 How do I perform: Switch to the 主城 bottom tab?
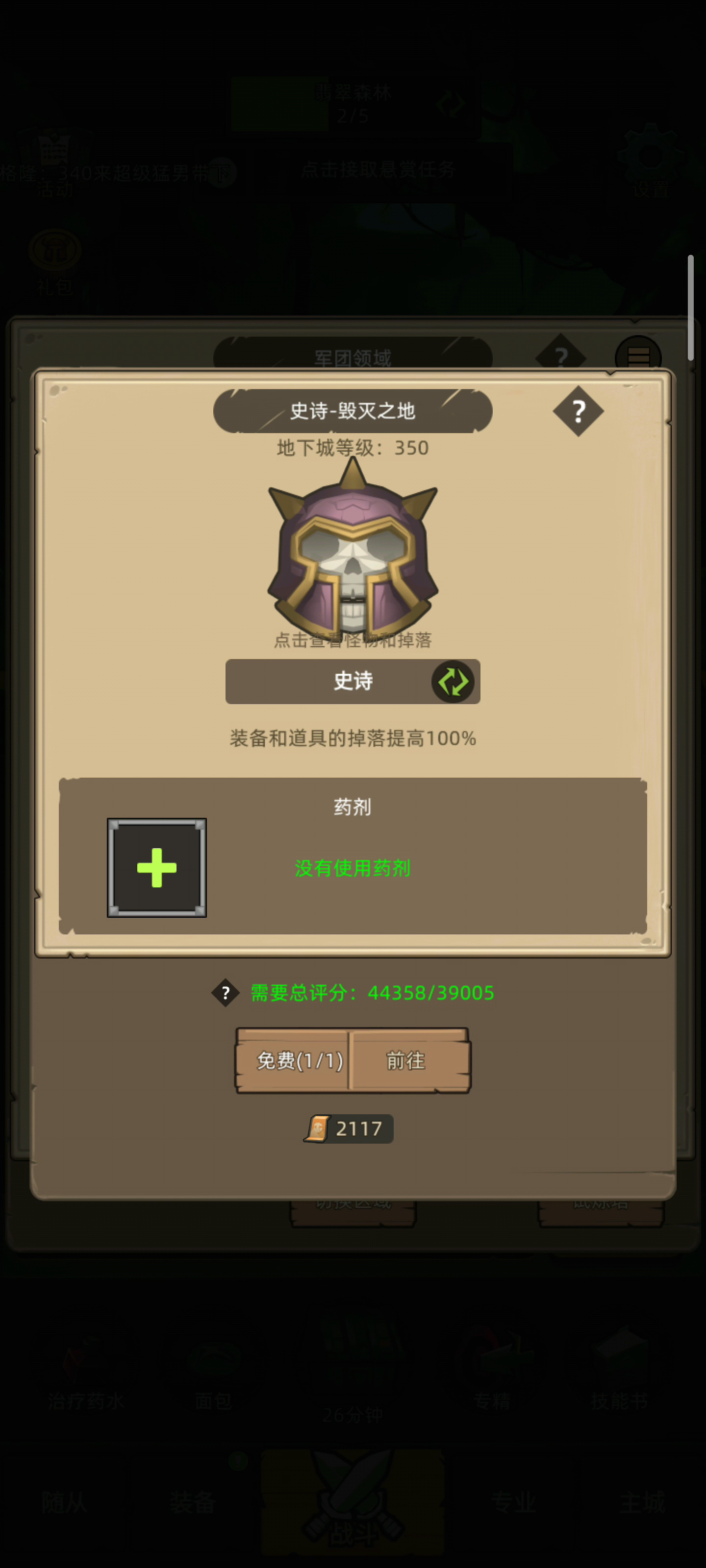pos(643,1502)
